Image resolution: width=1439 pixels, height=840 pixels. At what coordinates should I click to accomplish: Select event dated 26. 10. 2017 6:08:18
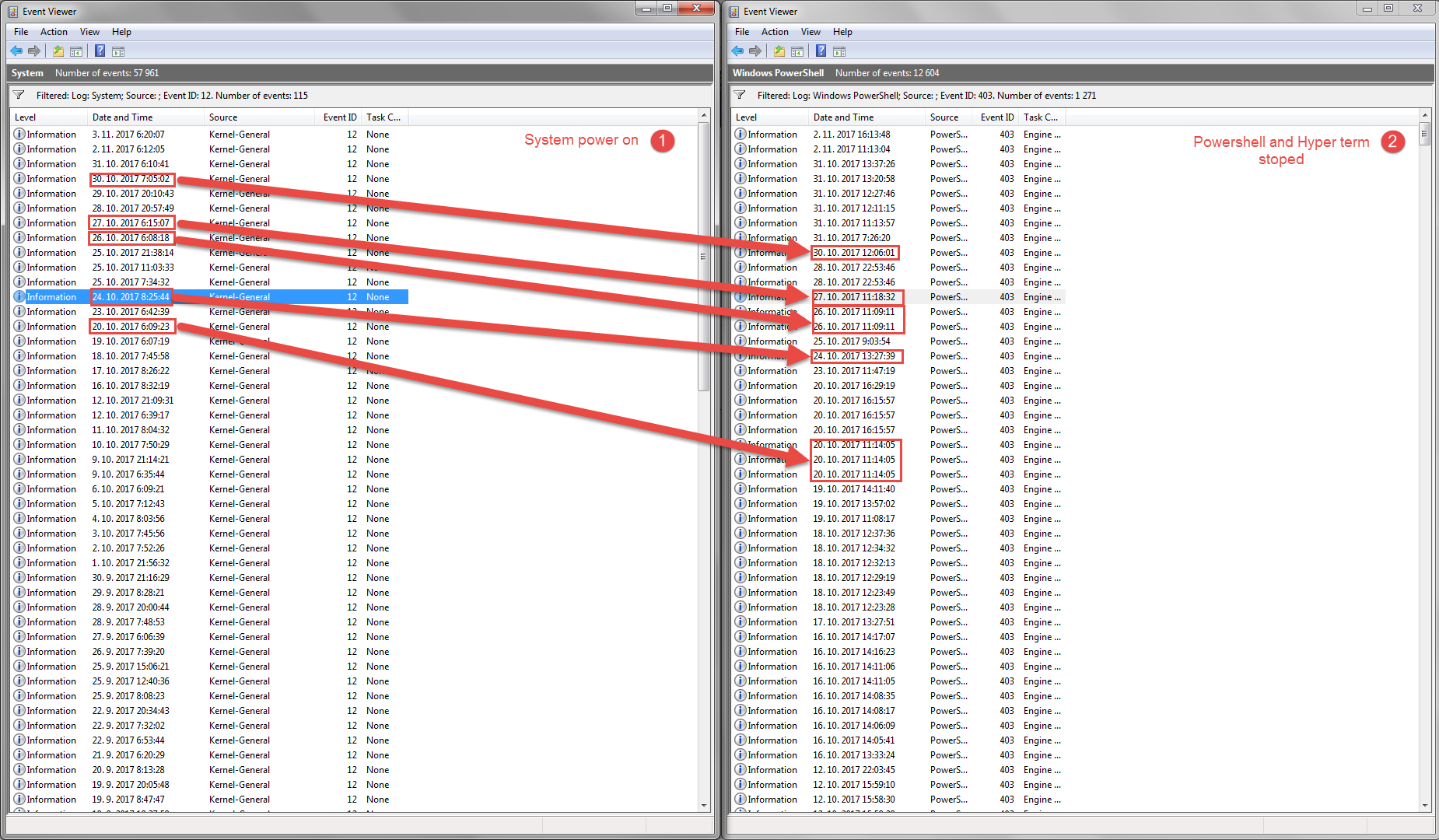pos(210,238)
